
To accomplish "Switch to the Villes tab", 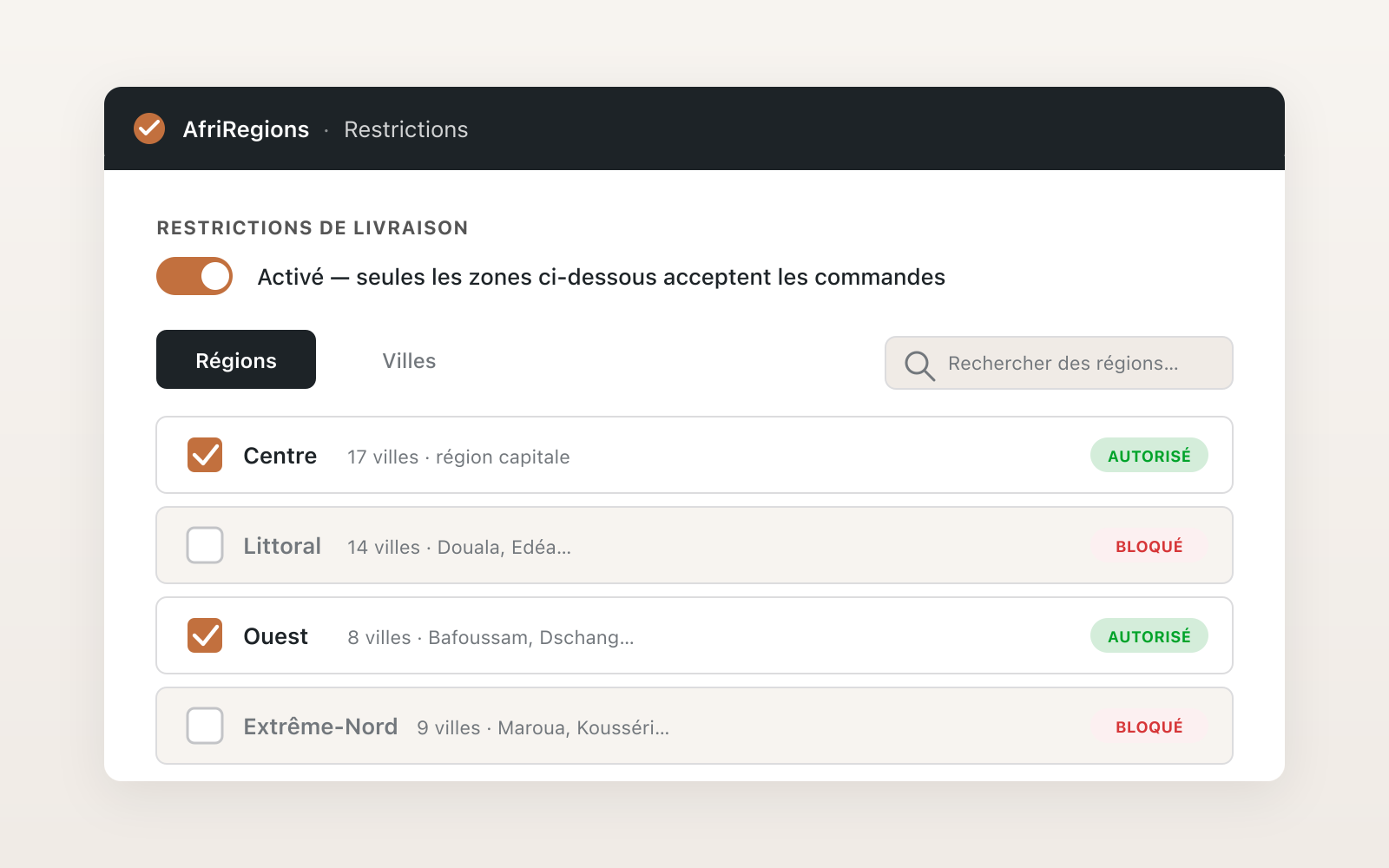I will coord(409,359).
